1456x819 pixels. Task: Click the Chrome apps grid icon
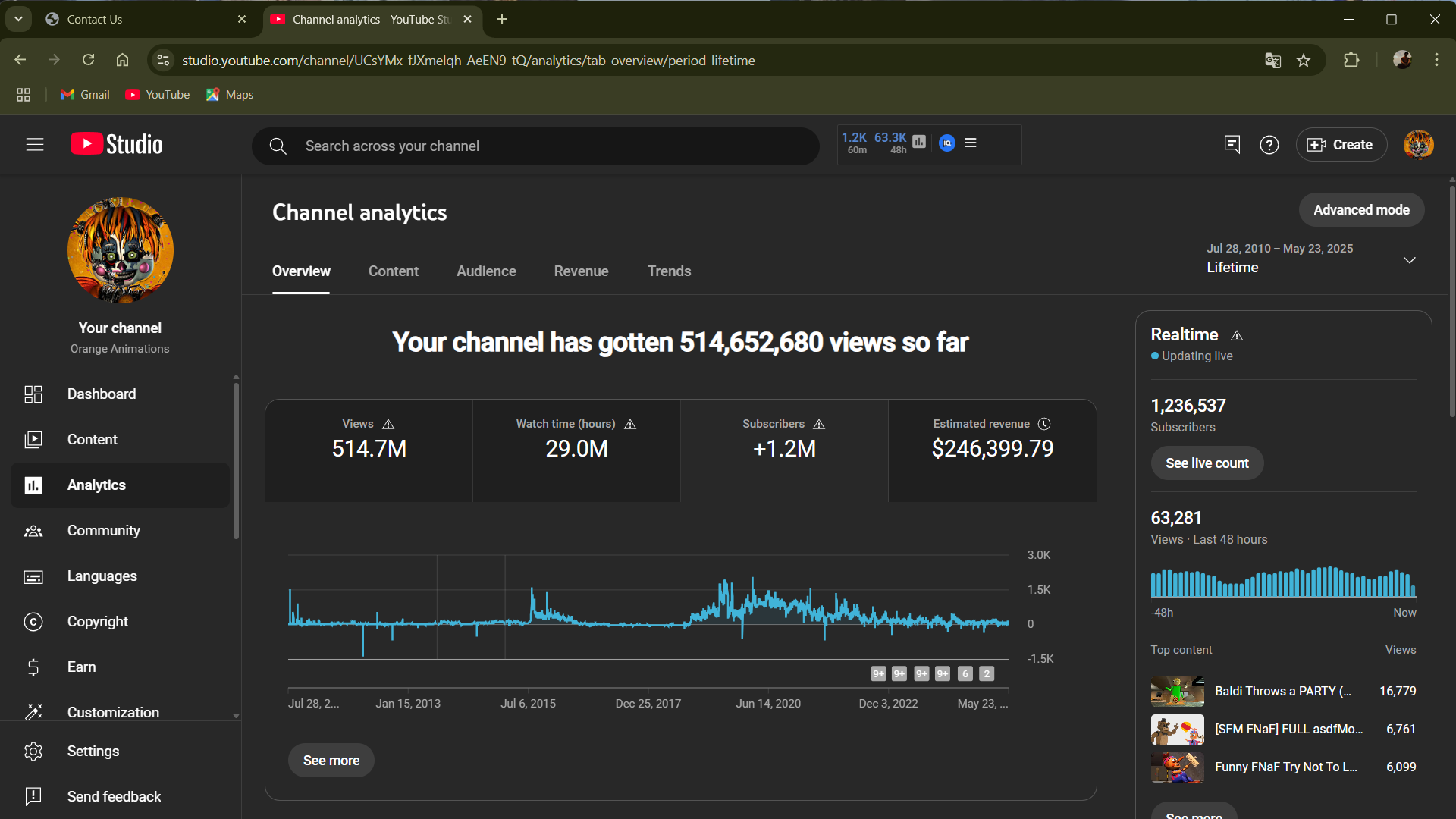[24, 95]
